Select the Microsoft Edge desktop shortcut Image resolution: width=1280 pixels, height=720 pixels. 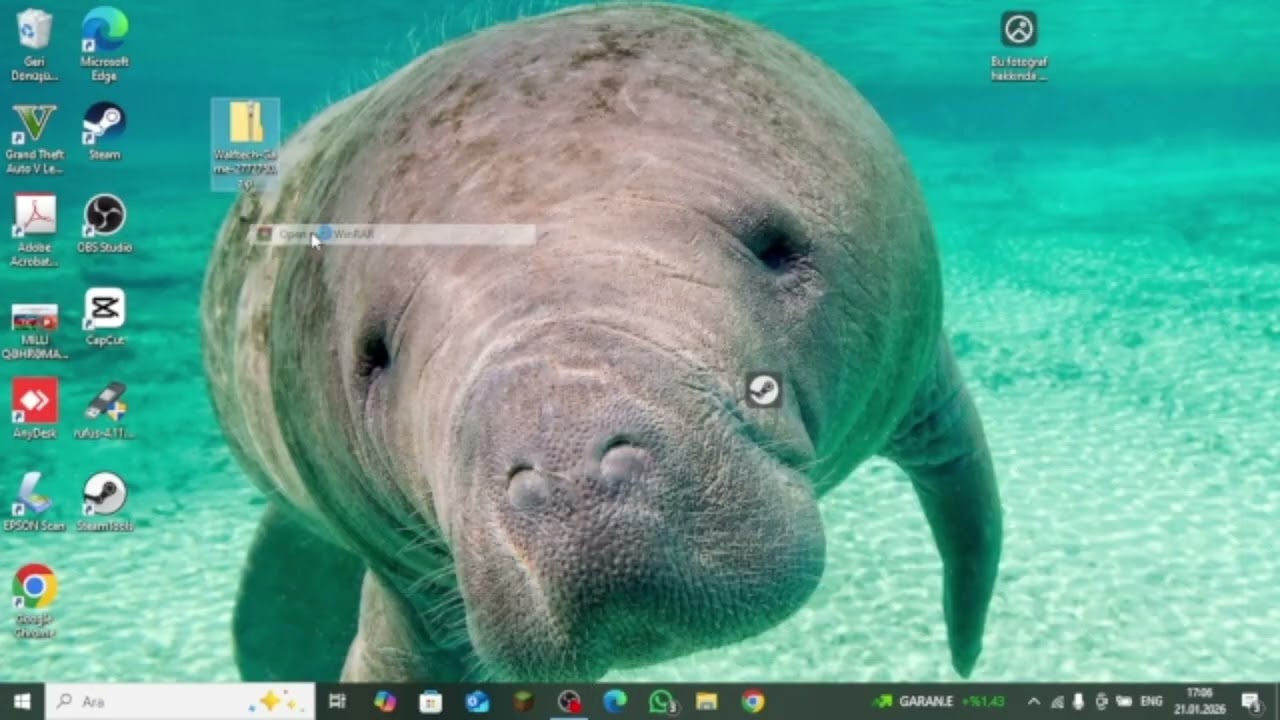click(x=104, y=44)
